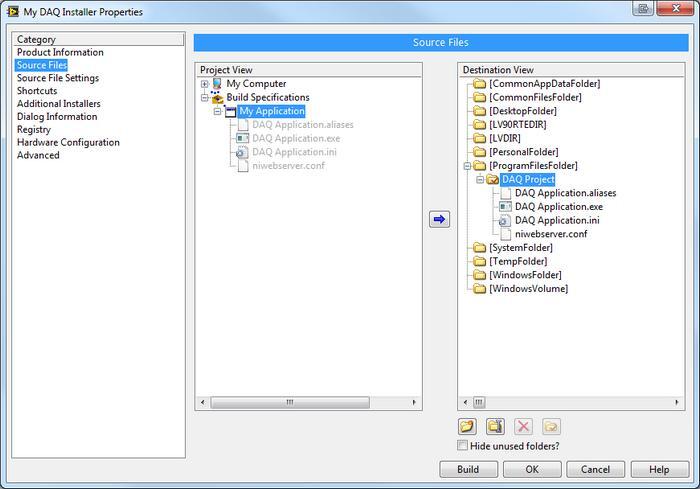Image resolution: width=700 pixels, height=489 pixels.
Task: Click the Destination View scroll right arrow
Action: click(x=677, y=402)
